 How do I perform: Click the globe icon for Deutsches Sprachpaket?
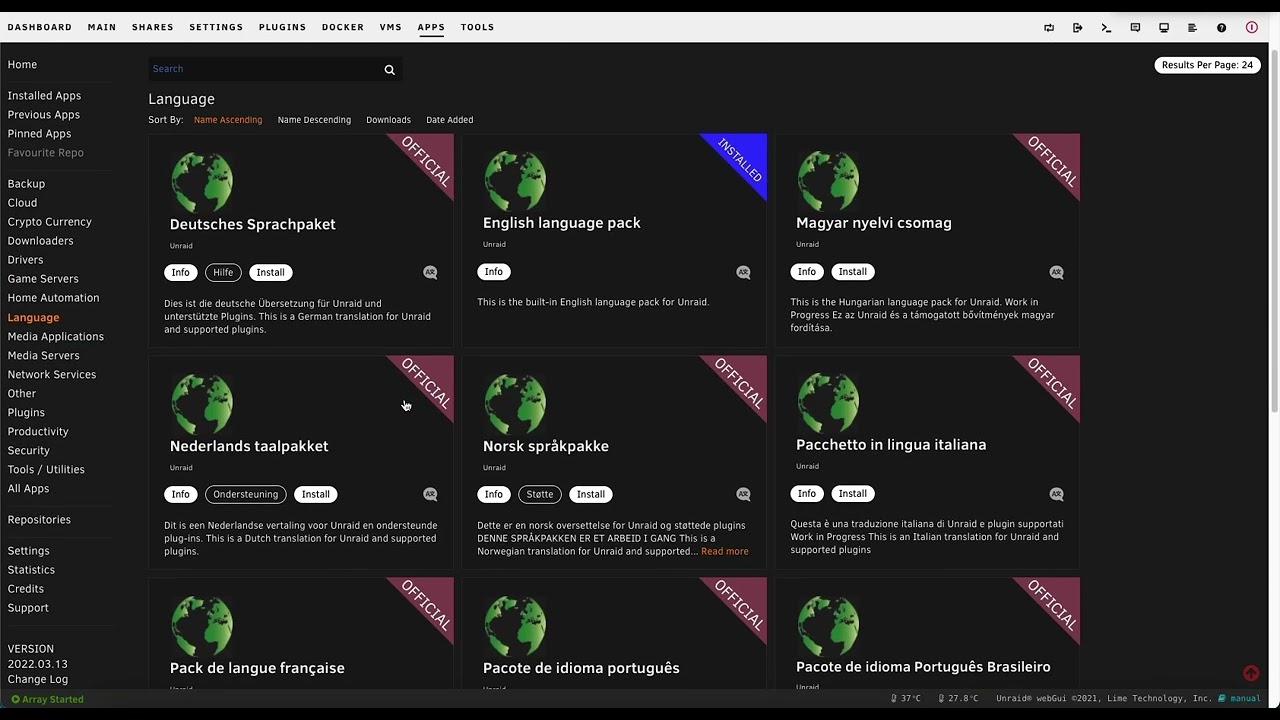[x=202, y=182]
